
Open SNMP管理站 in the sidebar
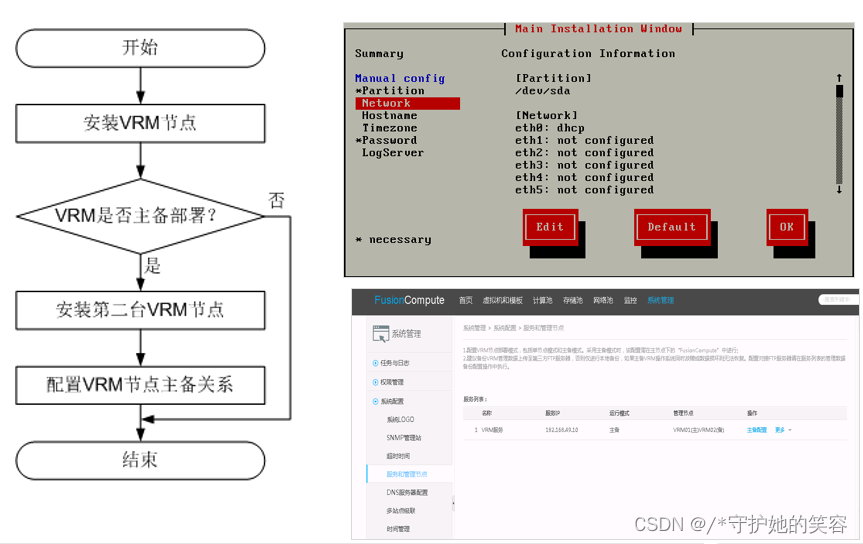pos(403,438)
